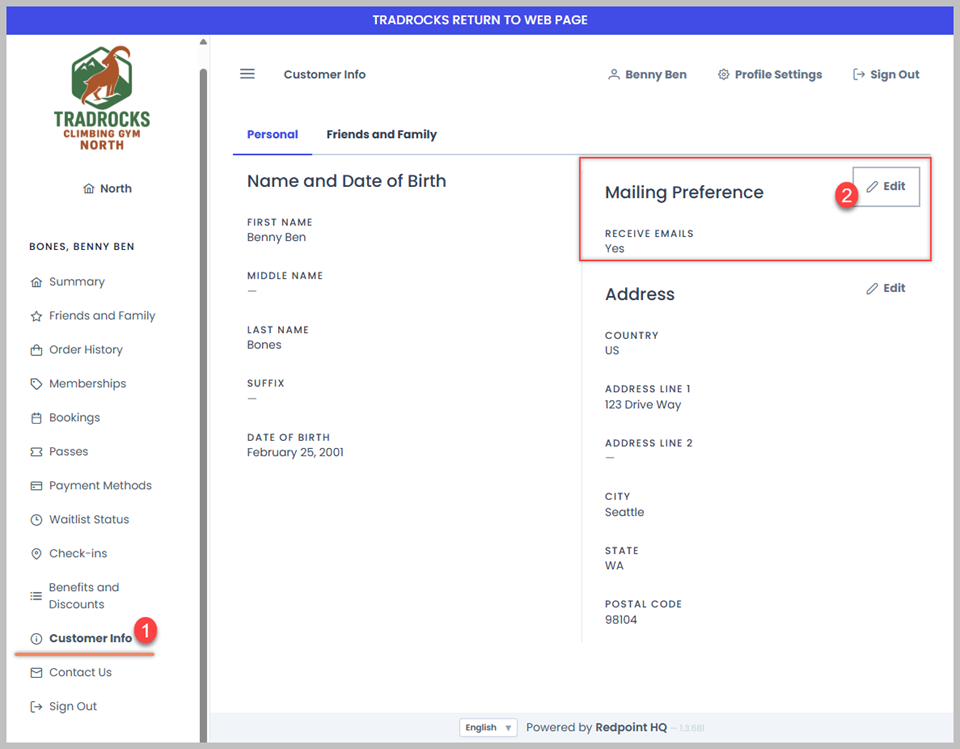
Task: Click Sign Out text in sidebar
Action: tap(73, 707)
